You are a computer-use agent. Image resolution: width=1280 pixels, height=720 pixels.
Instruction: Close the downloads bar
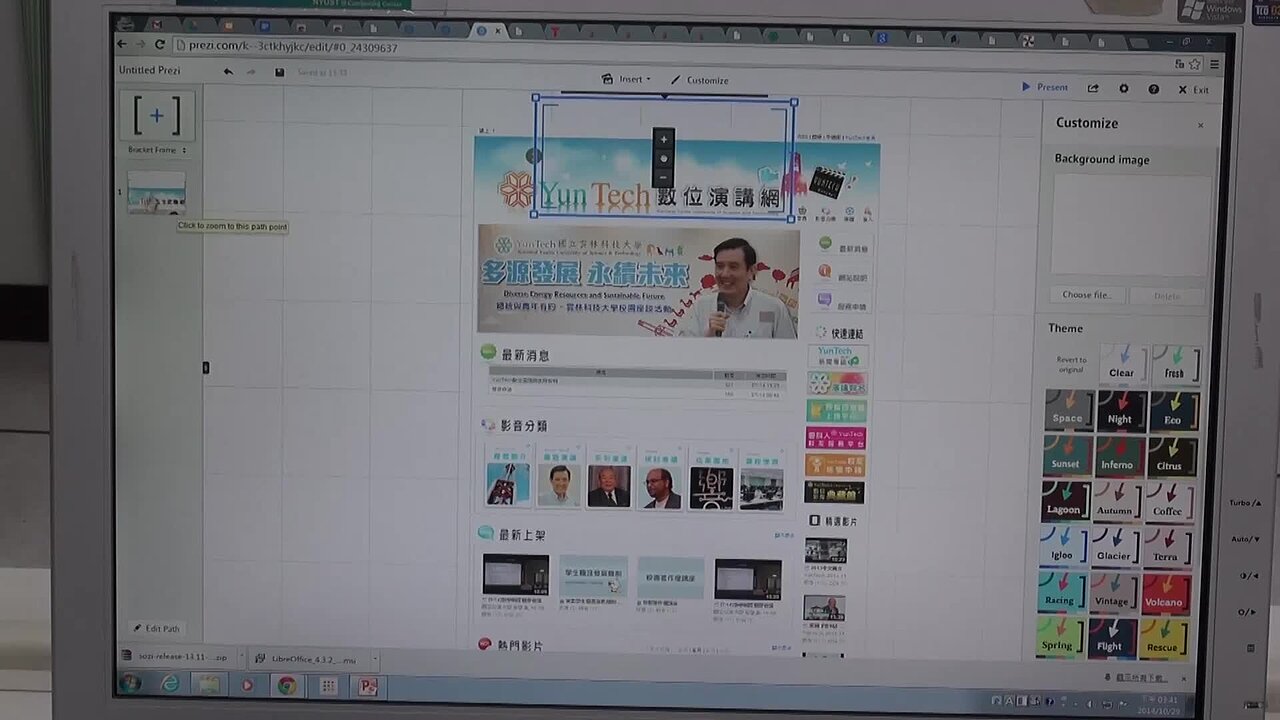coord(1183,678)
